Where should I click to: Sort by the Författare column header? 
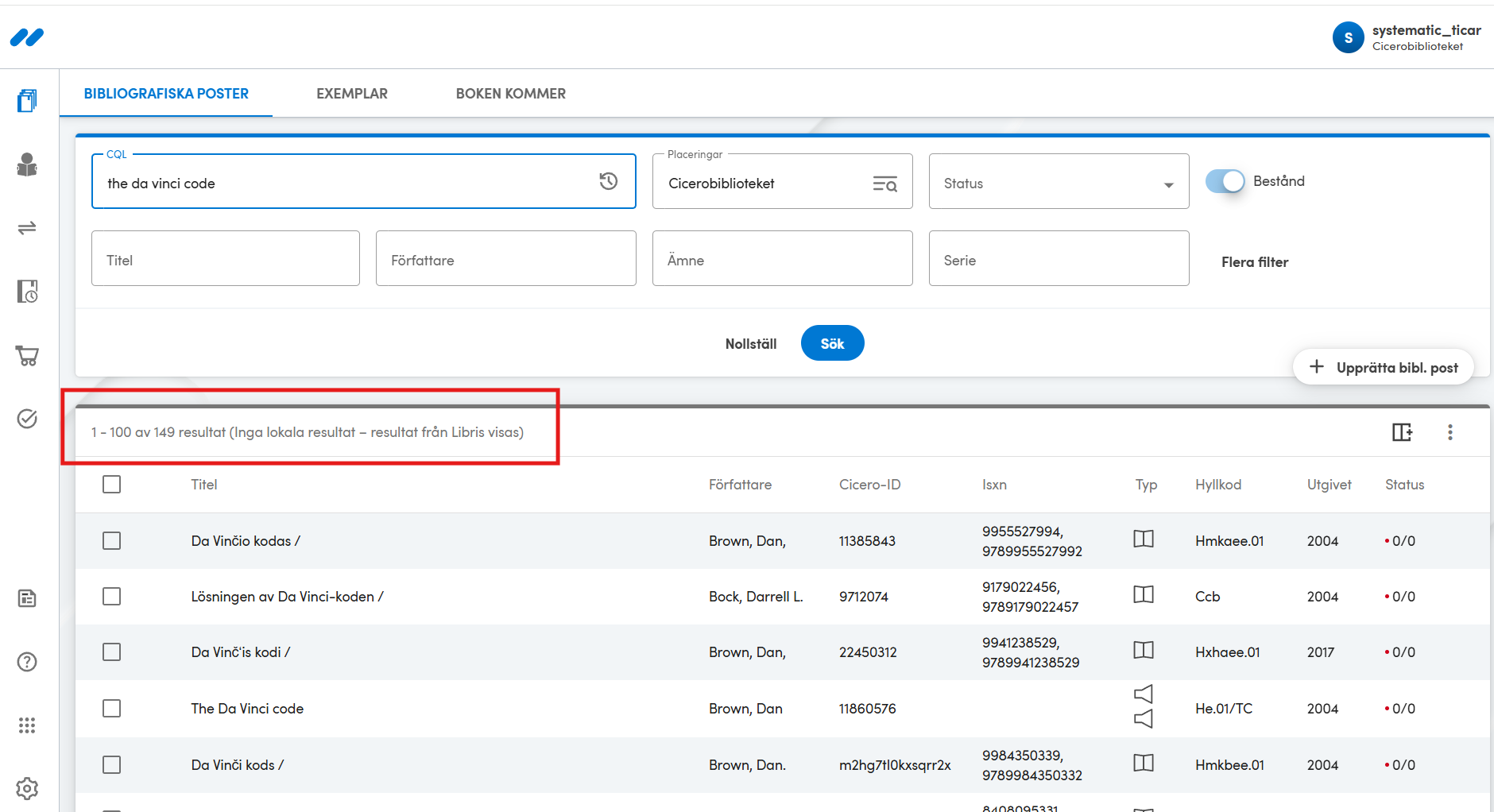tap(740, 485)
